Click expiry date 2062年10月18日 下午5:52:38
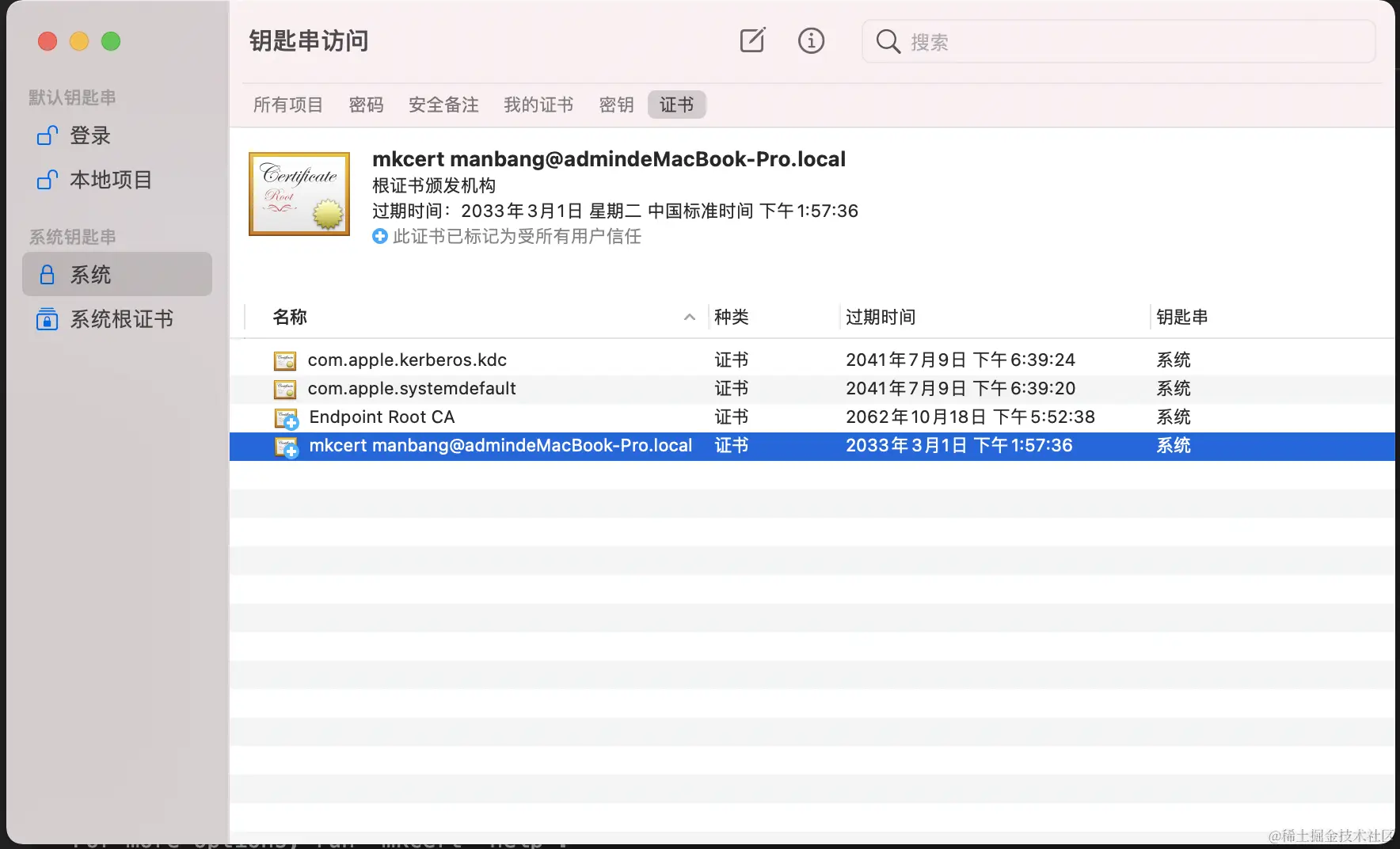Image resolution: width=1400 pixels, height=849 pixels. (970, 417)
